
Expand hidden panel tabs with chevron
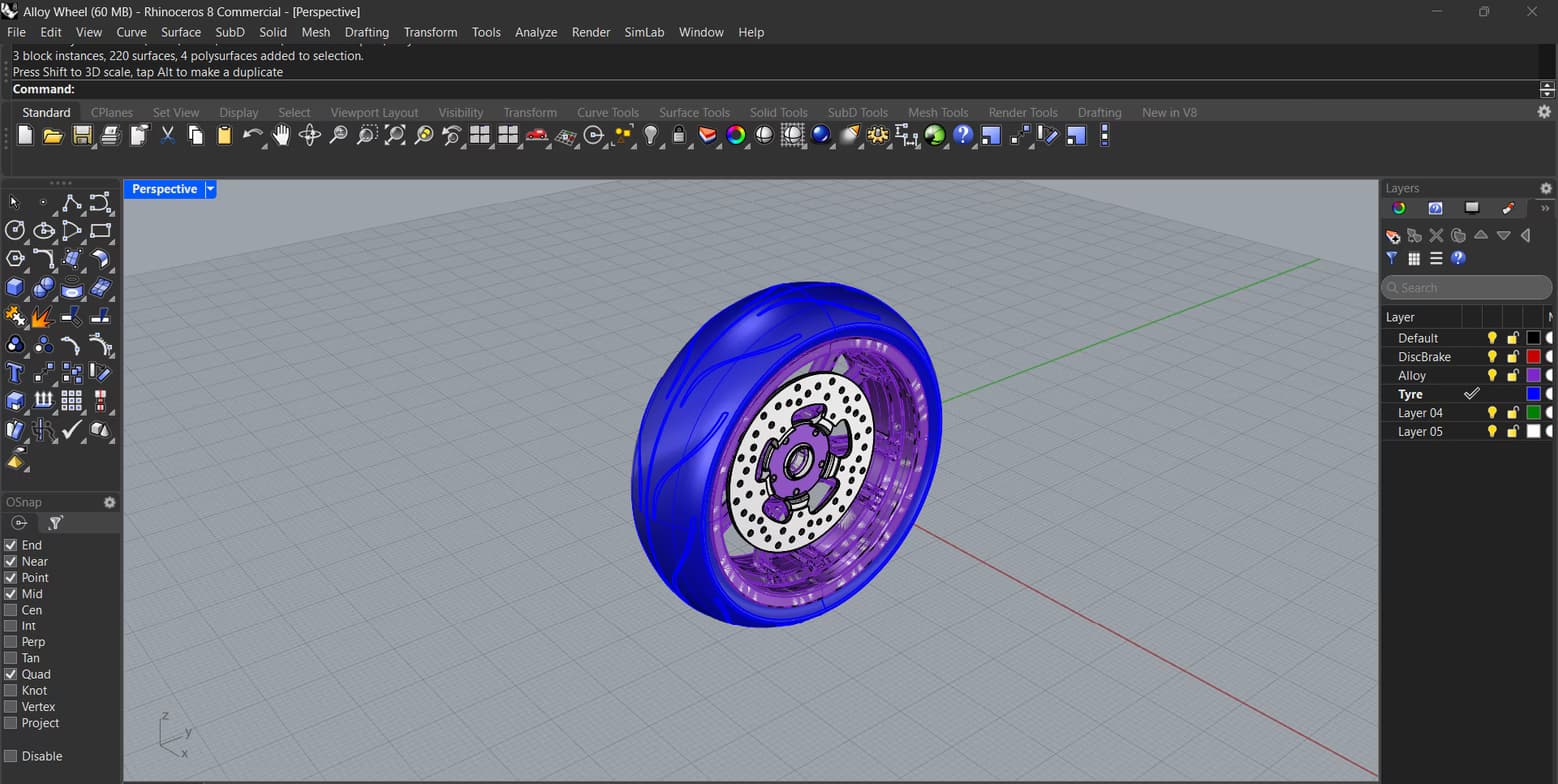[x=1545, y=208]
